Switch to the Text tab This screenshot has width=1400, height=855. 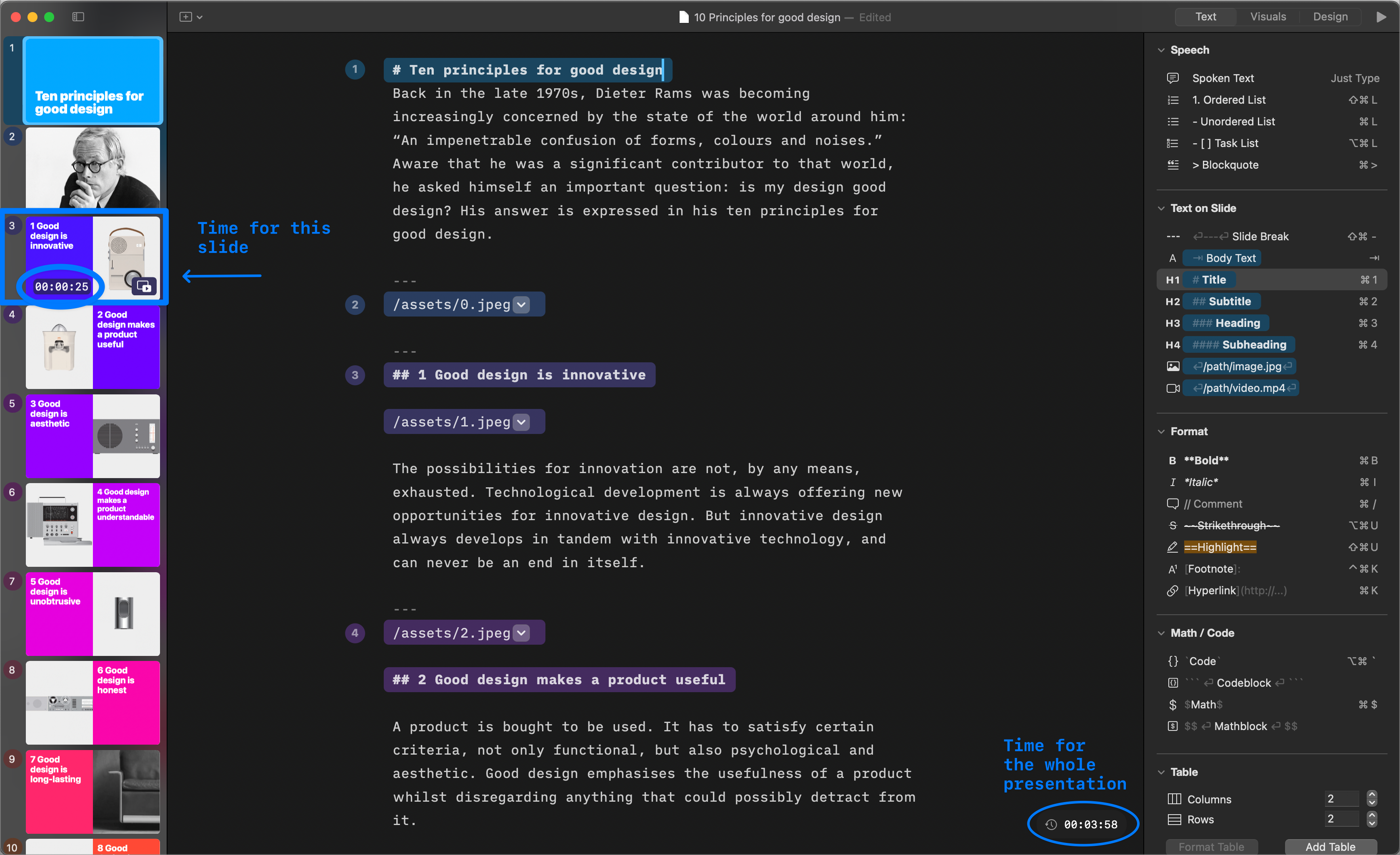pos(1205,17)
